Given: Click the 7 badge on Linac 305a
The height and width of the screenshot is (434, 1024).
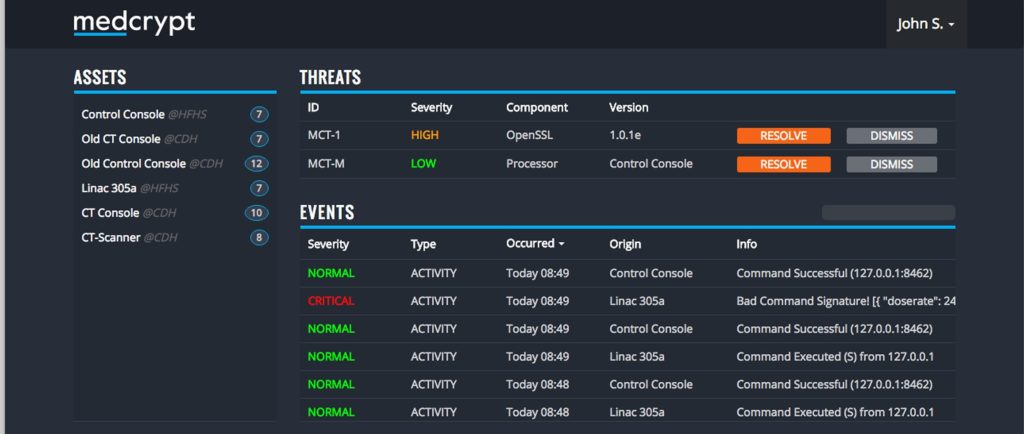Looking at the screenshot, I should pyautogui.click(x=259, y=189).
